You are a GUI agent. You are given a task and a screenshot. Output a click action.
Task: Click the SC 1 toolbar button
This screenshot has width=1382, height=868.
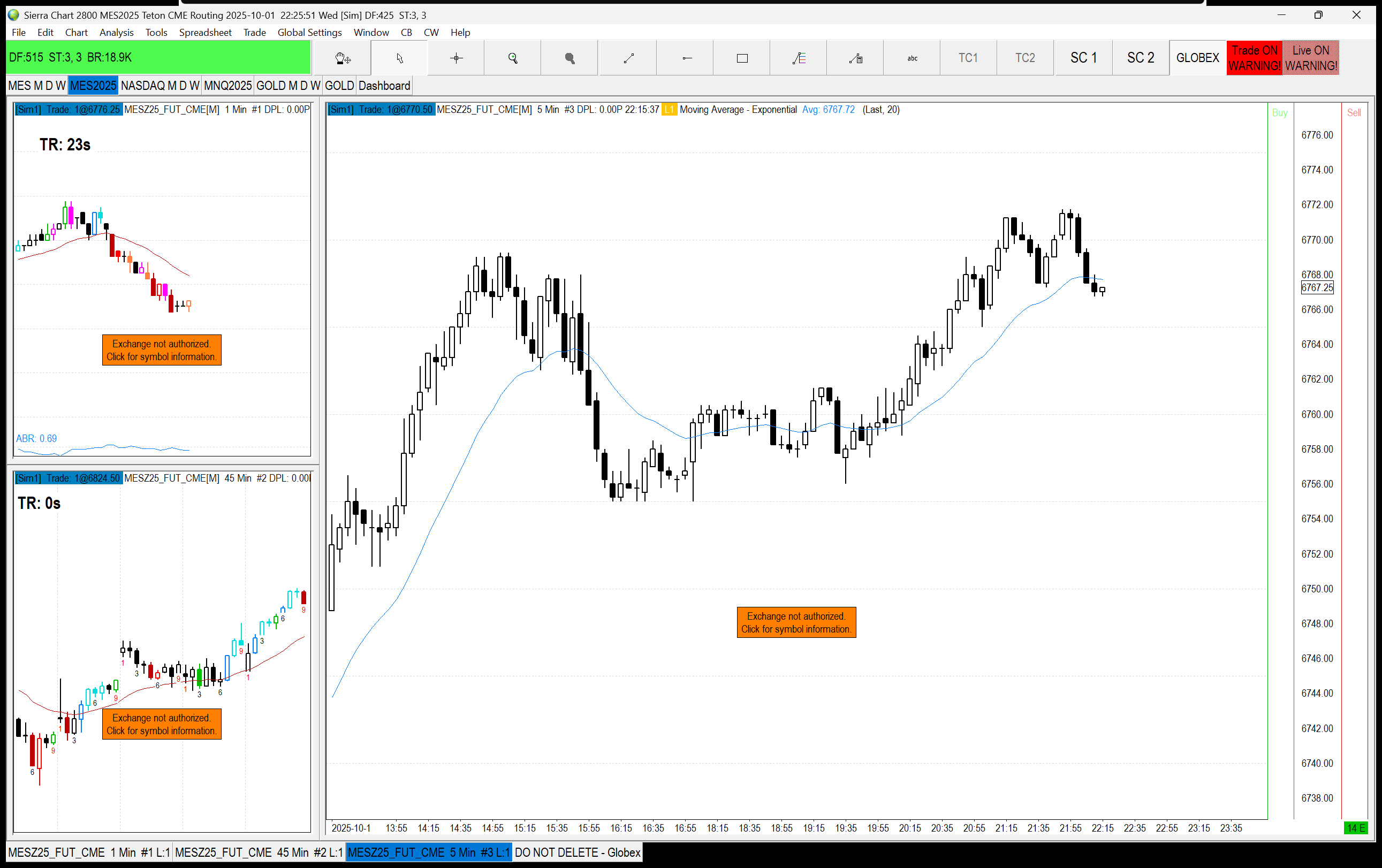tap(1083, 58)
